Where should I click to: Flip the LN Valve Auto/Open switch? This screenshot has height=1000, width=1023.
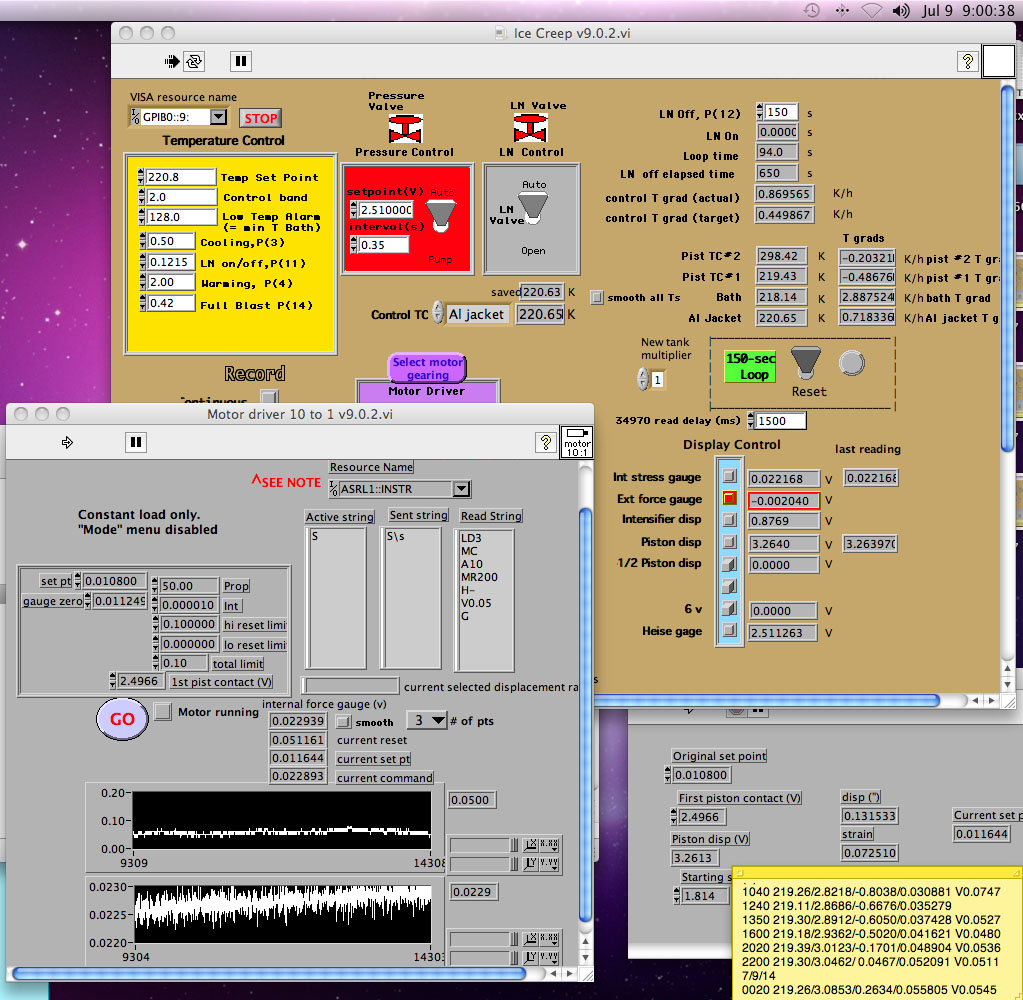click(534, 208)
